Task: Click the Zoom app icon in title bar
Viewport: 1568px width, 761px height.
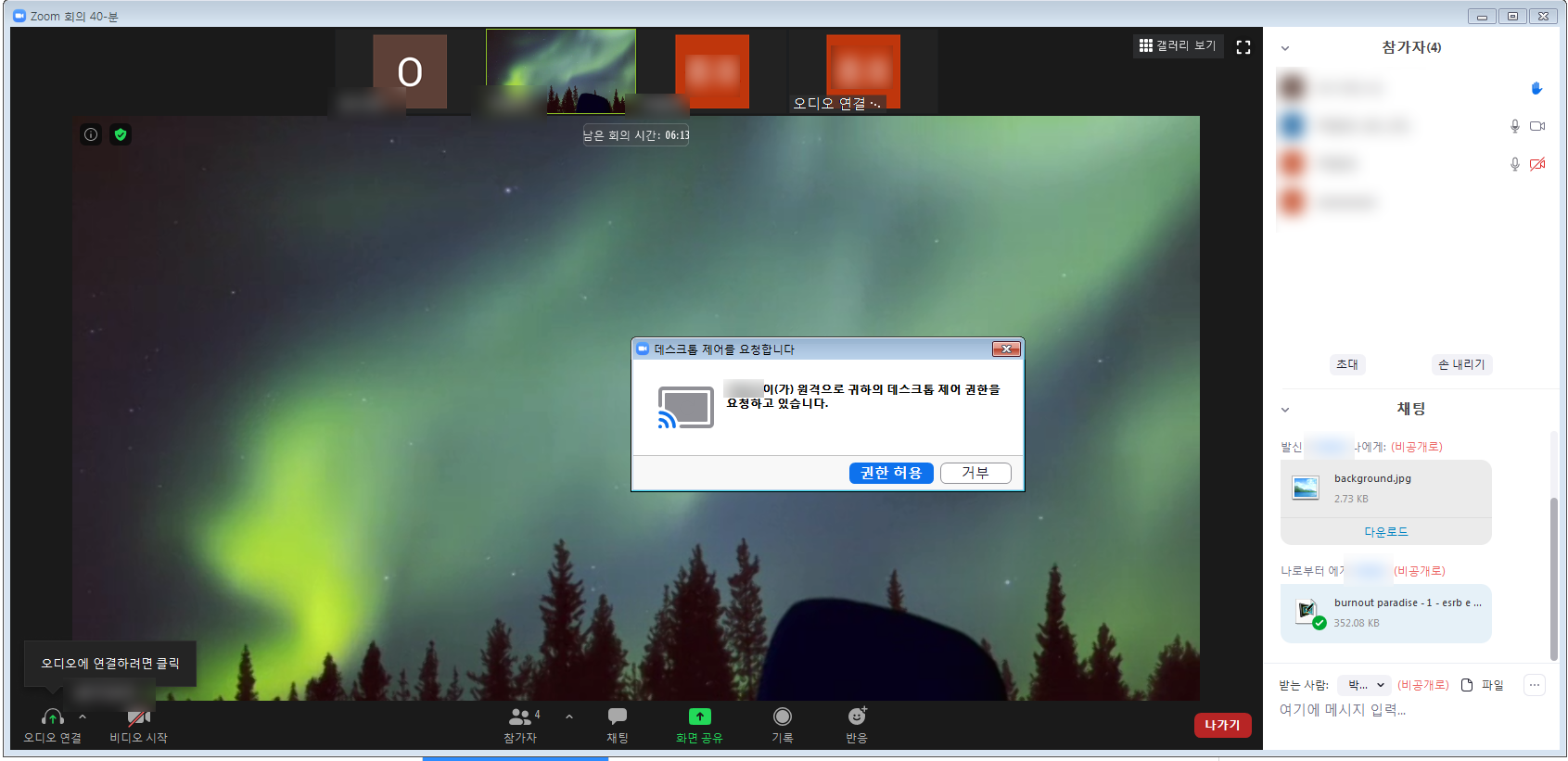Action: [x=19, y=16]
